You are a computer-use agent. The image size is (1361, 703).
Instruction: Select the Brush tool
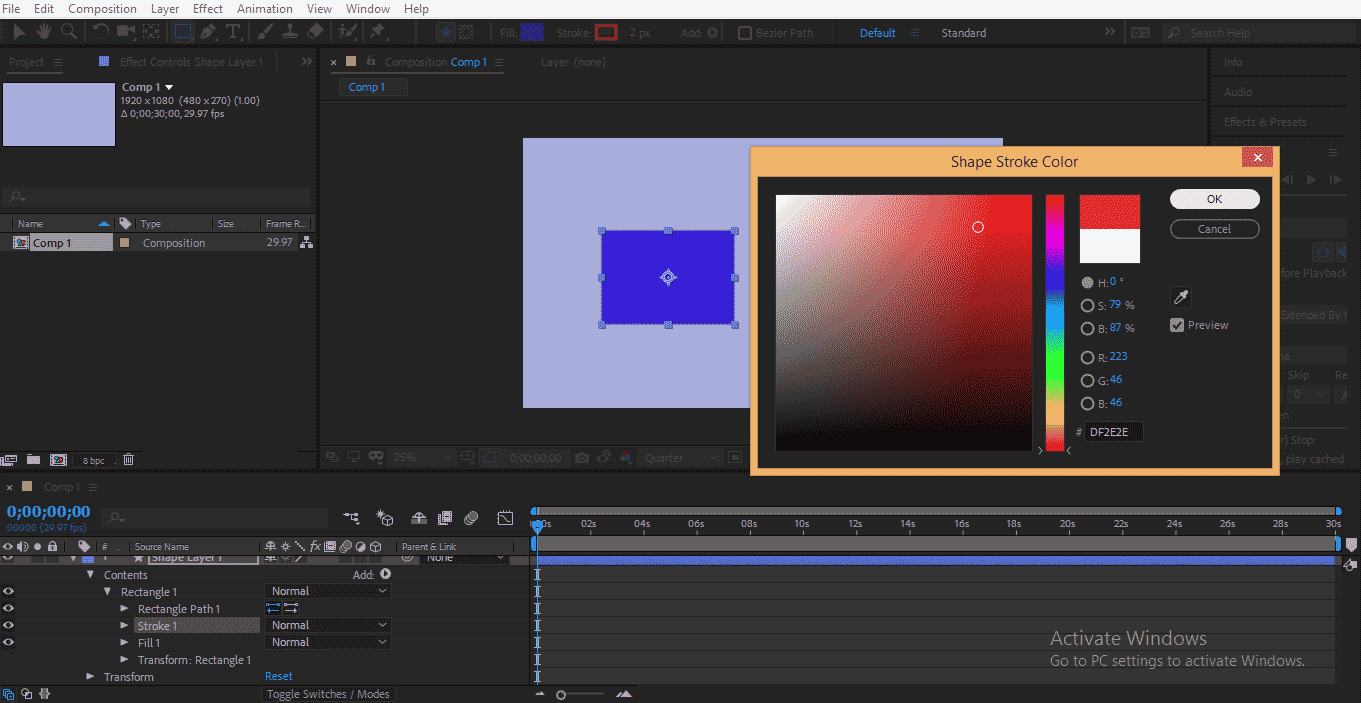point(264,32)
